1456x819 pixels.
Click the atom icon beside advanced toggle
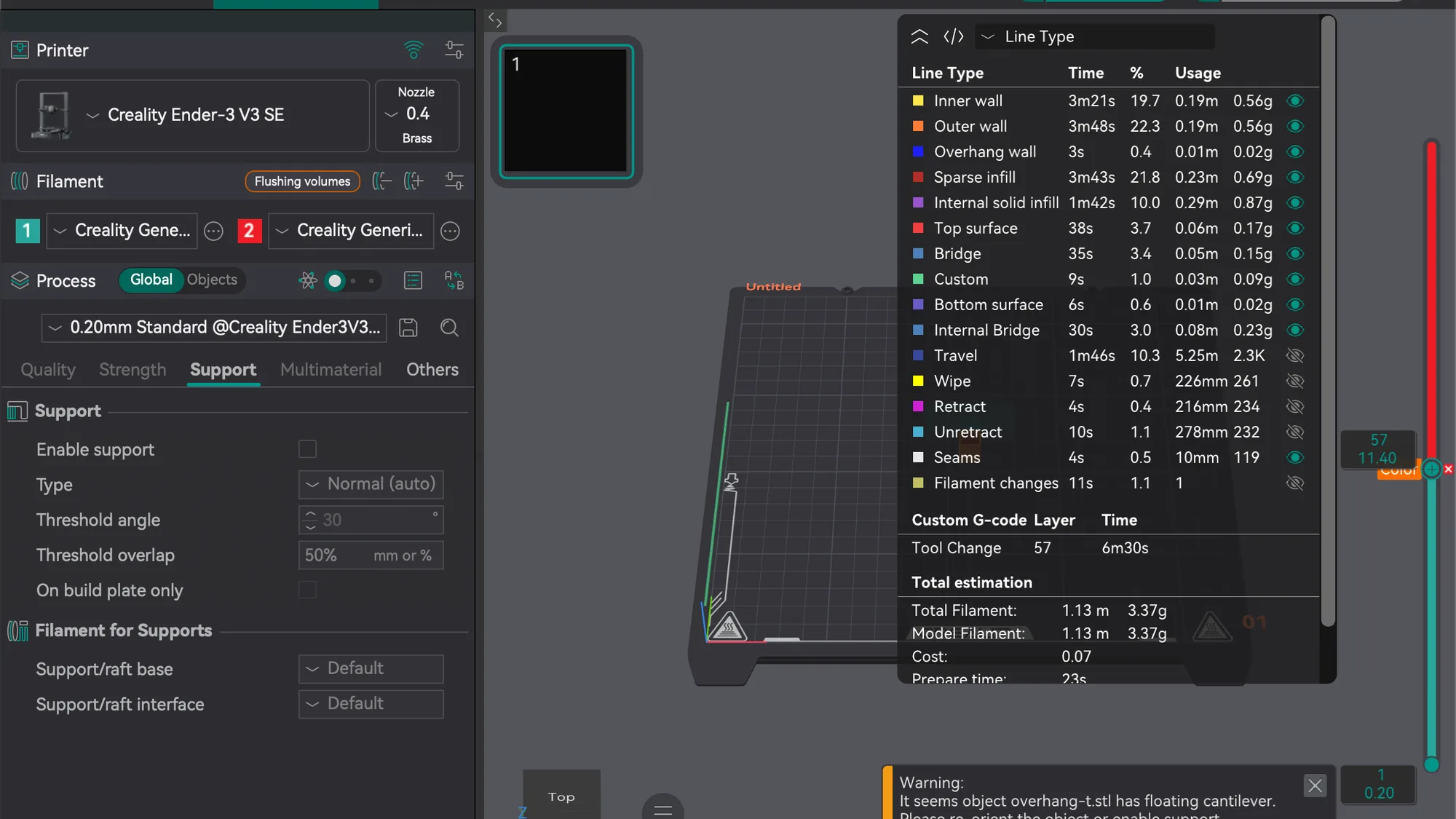[308, 280]
